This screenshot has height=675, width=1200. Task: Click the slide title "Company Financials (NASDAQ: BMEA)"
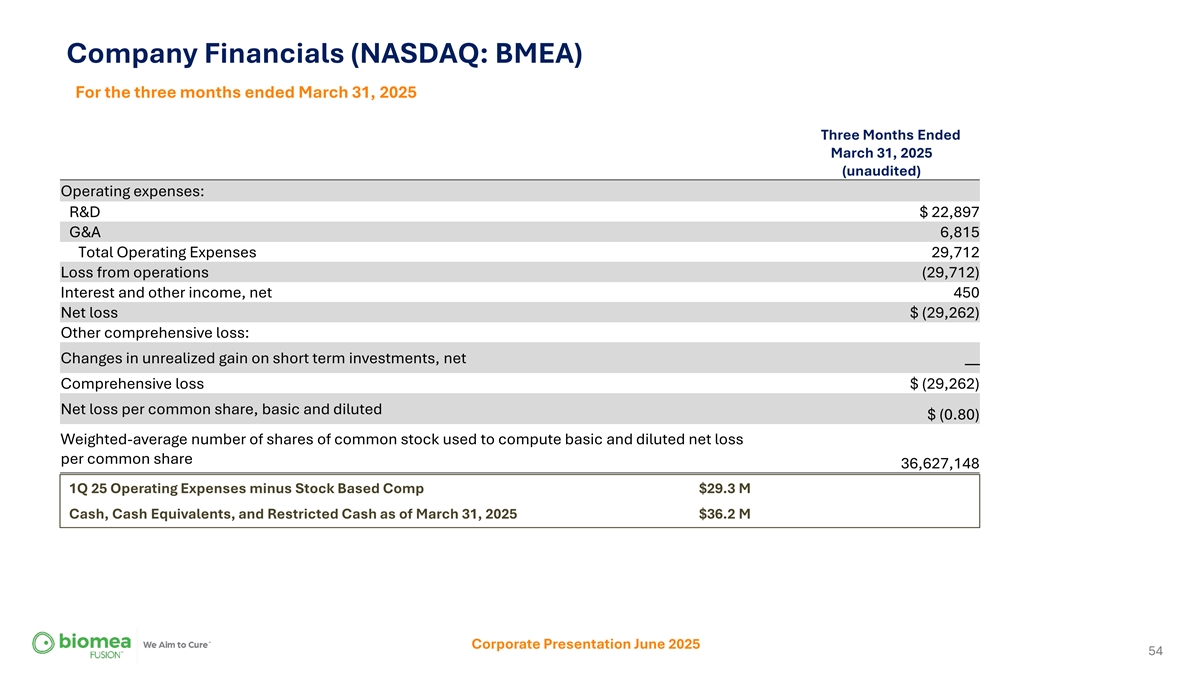[324, 53]
